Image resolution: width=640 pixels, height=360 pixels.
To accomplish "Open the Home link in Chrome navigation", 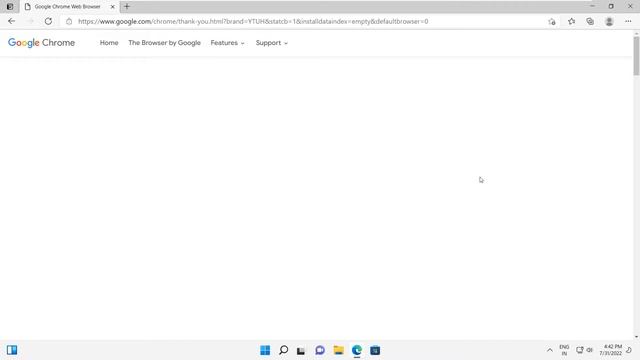I will point(109,43).
